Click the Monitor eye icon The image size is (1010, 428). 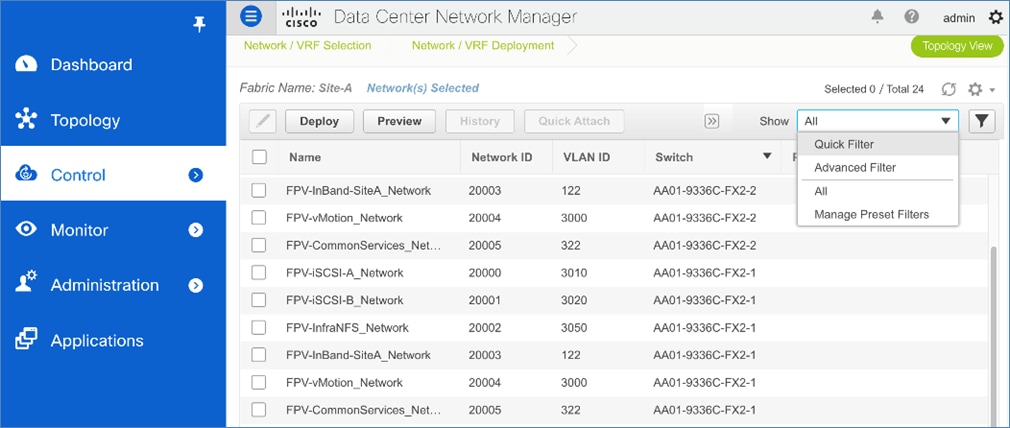[x=26, y=229]
